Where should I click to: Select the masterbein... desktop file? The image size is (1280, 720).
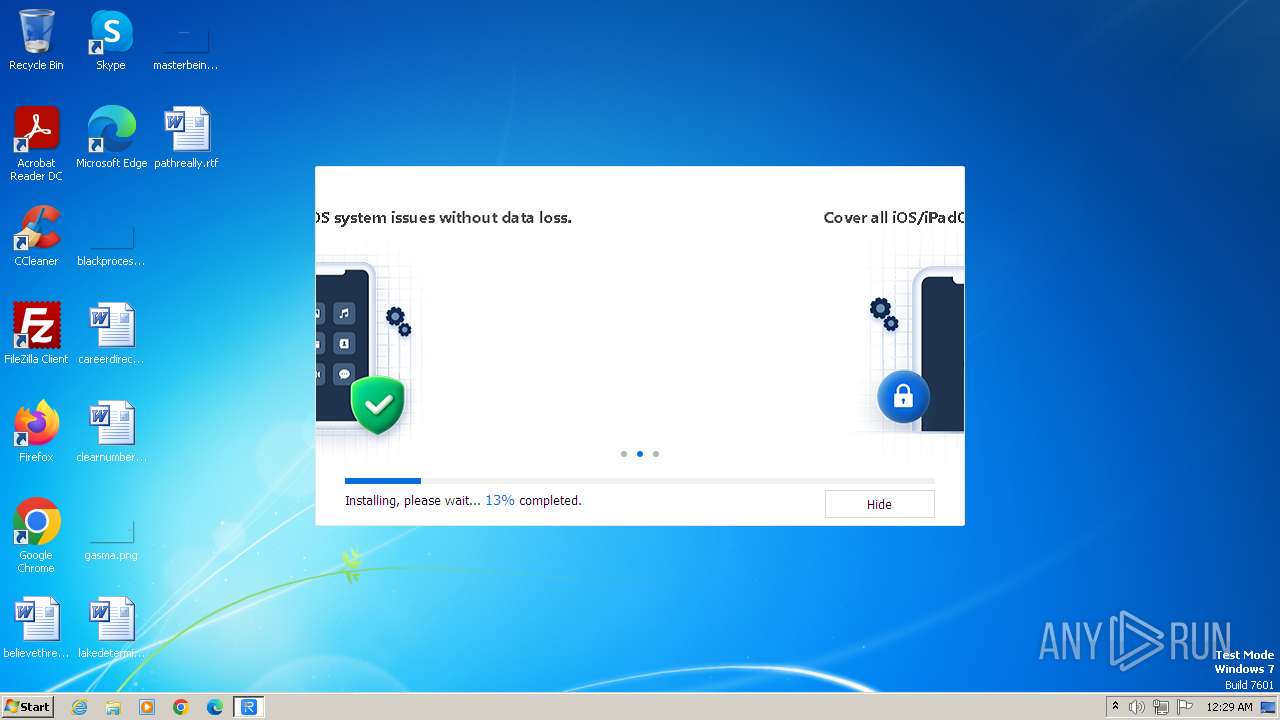click(x=186, y=48)
